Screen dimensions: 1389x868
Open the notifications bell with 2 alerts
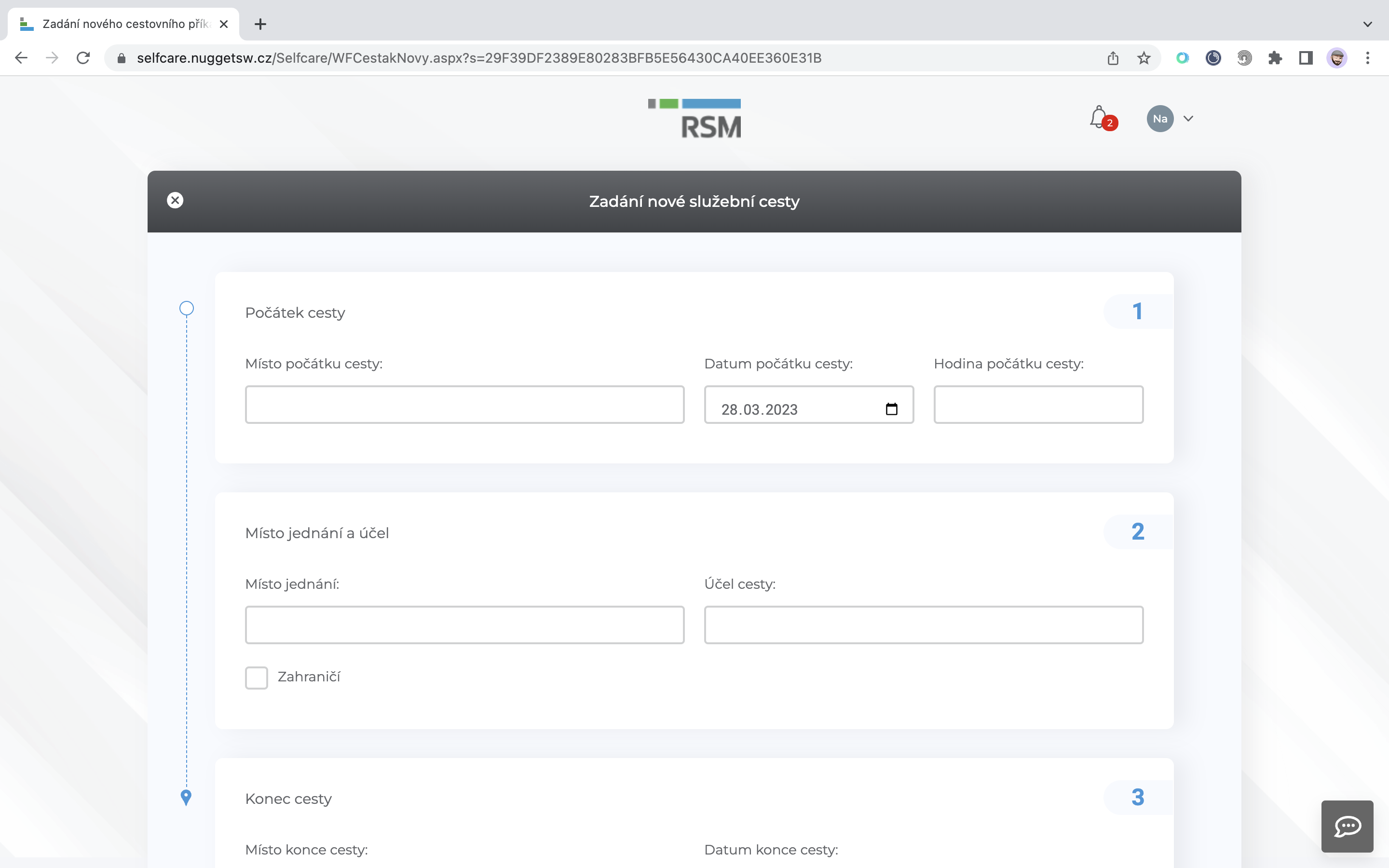click(x=1102, y=118)
